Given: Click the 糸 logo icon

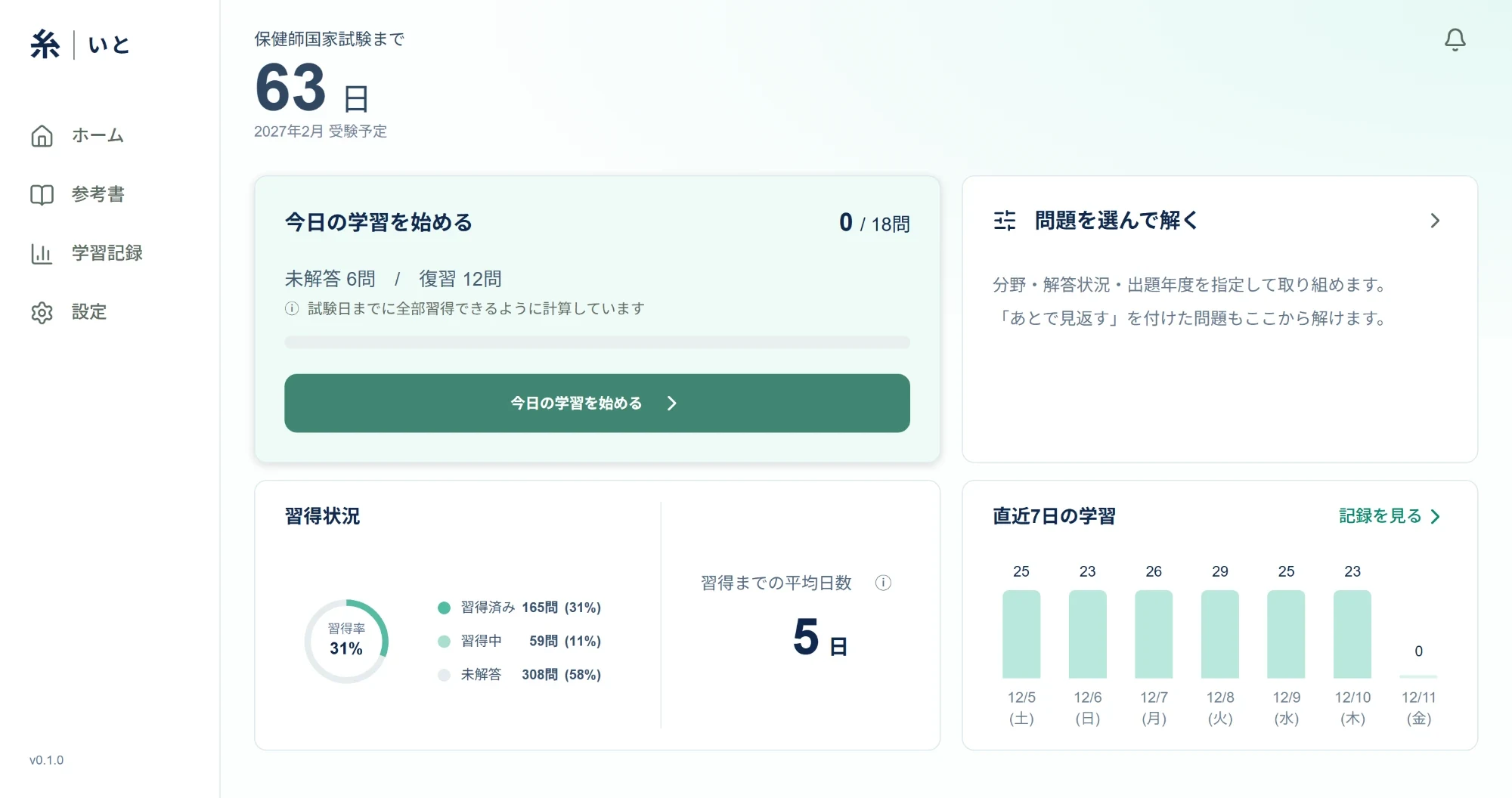Looking at the screenshot, I should 45,44.
